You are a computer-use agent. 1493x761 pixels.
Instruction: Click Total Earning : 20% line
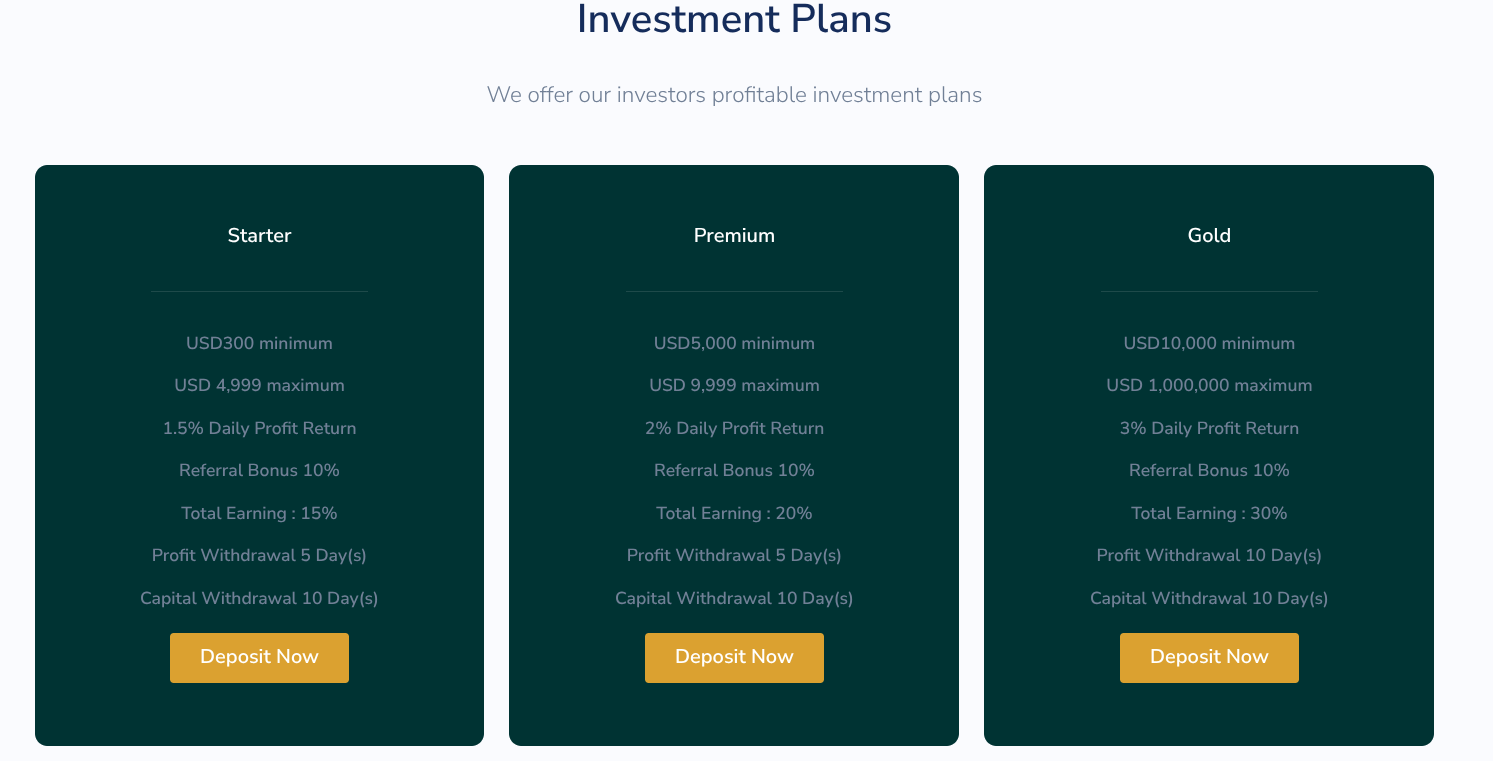734,514
